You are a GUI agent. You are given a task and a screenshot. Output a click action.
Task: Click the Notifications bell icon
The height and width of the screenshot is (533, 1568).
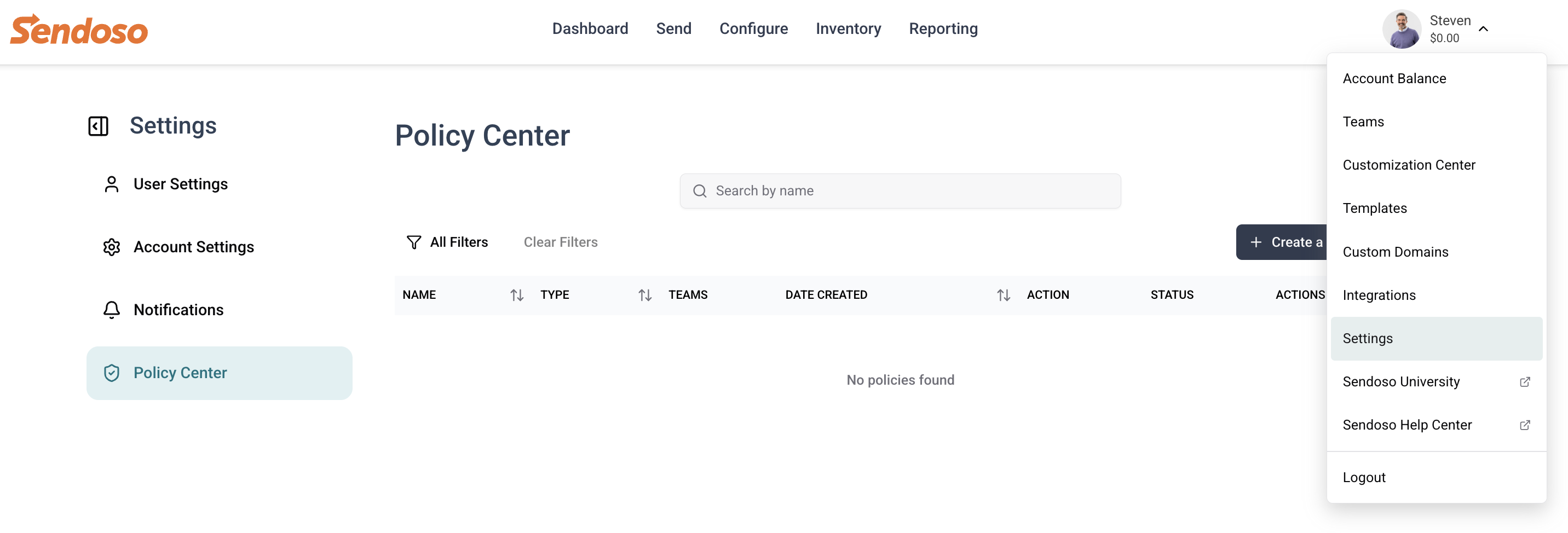pyautogui.click(x=111, y=310)
